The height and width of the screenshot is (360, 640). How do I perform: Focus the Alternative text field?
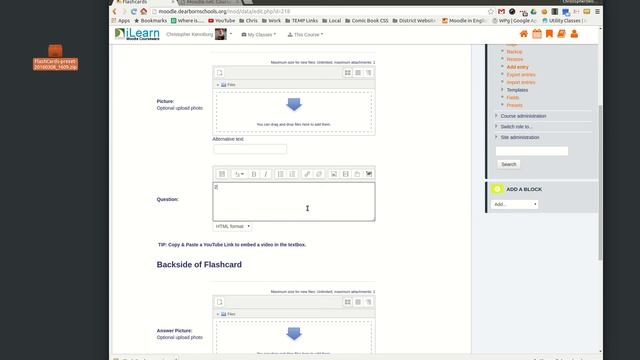(250, 149)
